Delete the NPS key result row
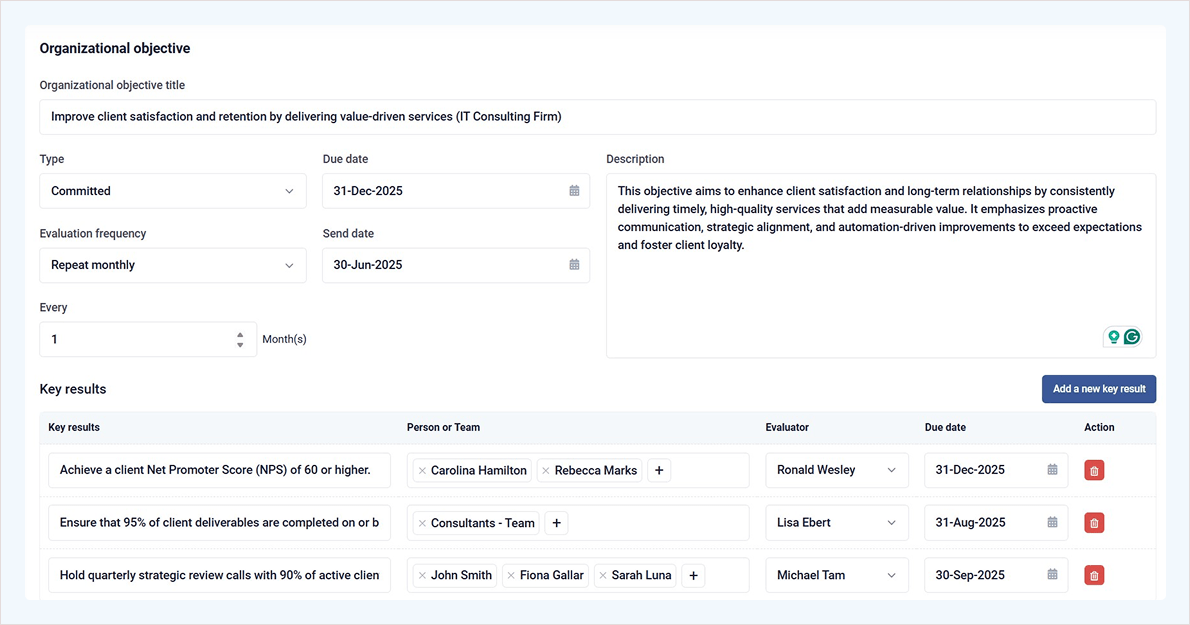The height and width of the screenshot is (625, 1190). [1093, 469]
